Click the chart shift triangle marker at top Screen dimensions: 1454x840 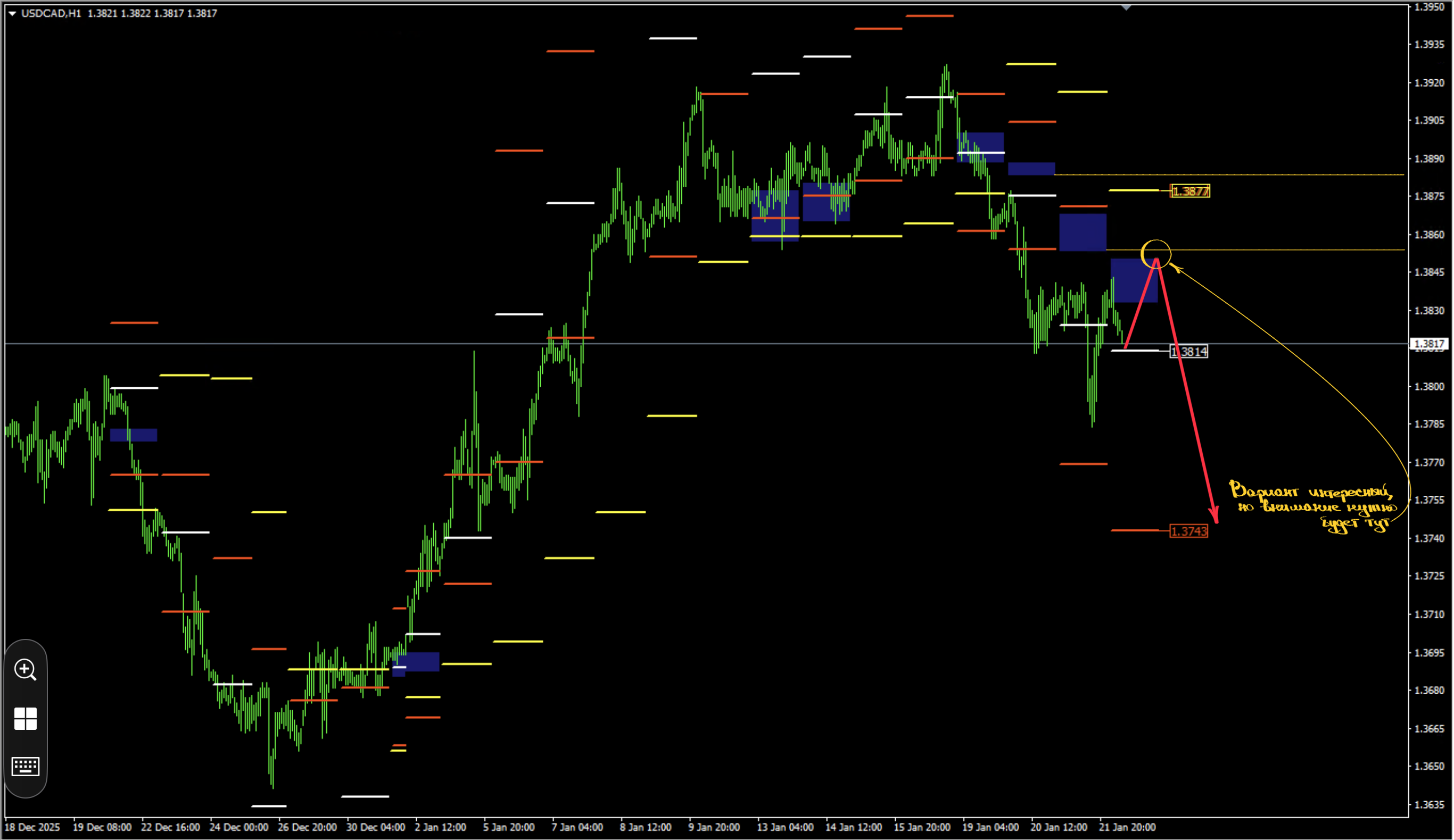tap(1126, 7)
